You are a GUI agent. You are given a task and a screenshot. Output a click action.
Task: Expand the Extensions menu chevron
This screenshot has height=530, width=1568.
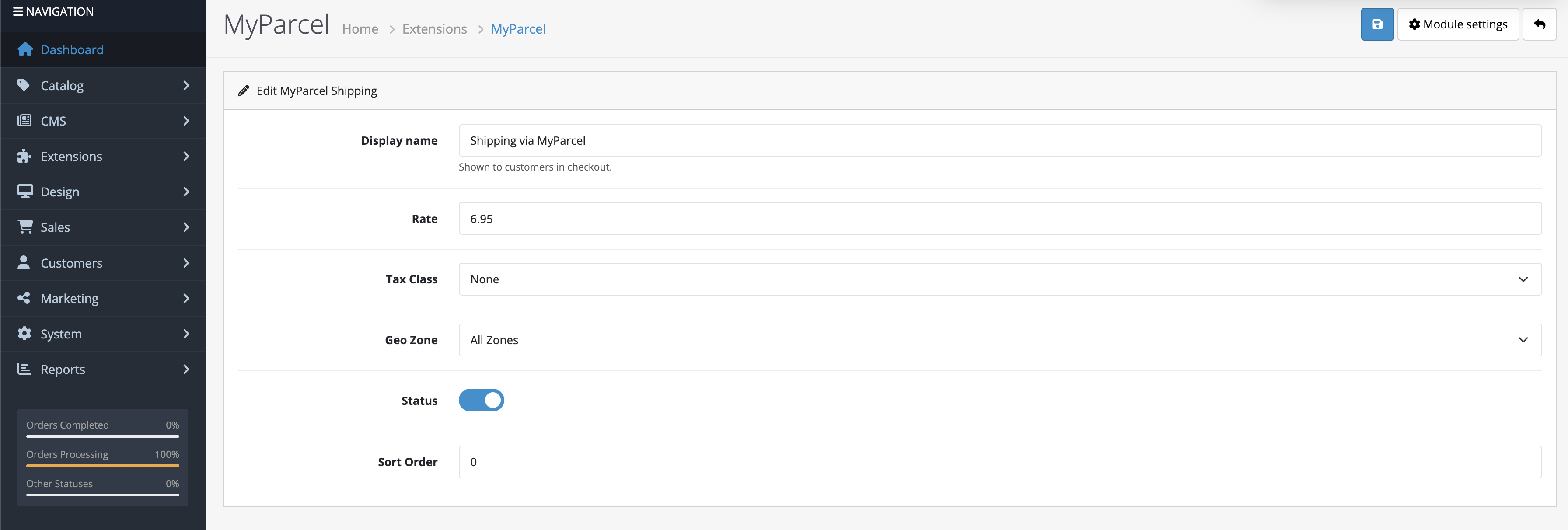(x=186, y=156)
